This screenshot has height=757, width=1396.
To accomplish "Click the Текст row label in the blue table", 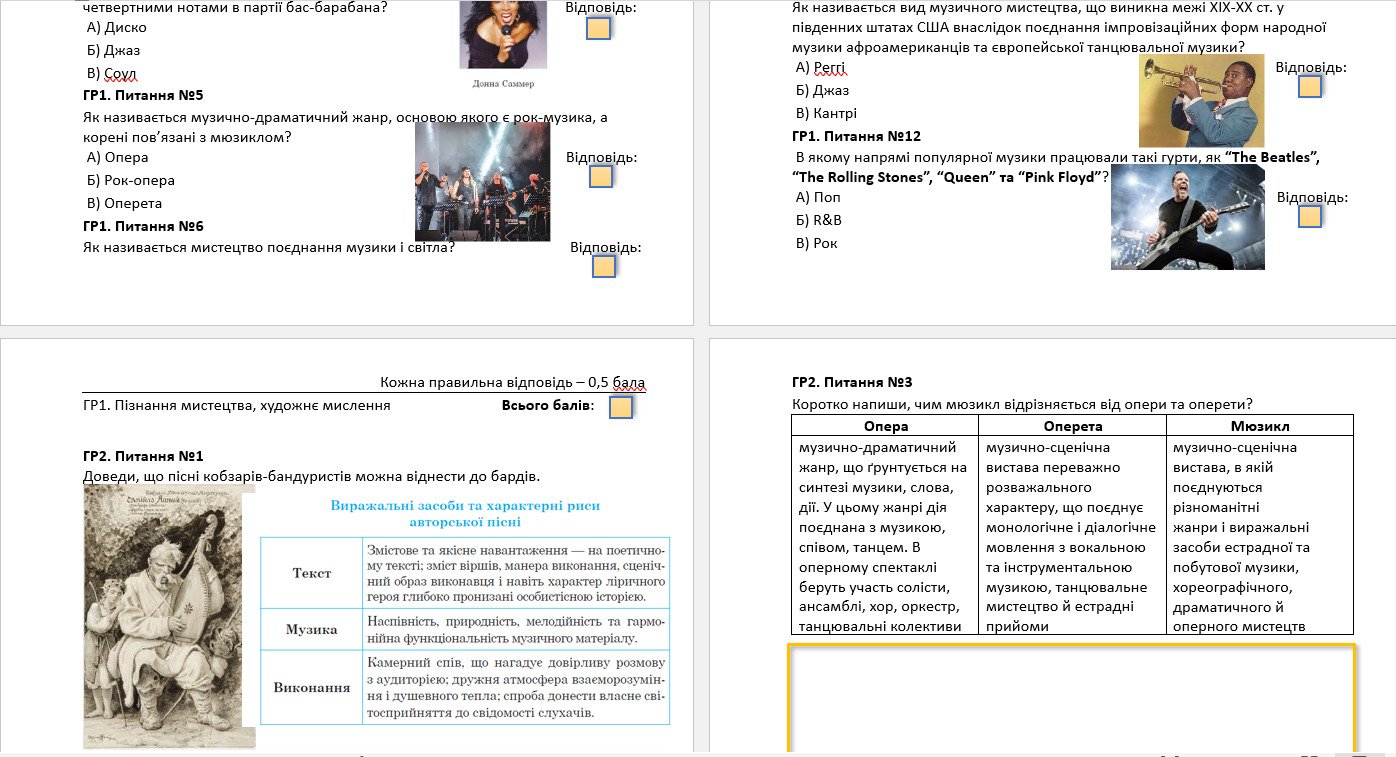I will [x=311, y=573].
